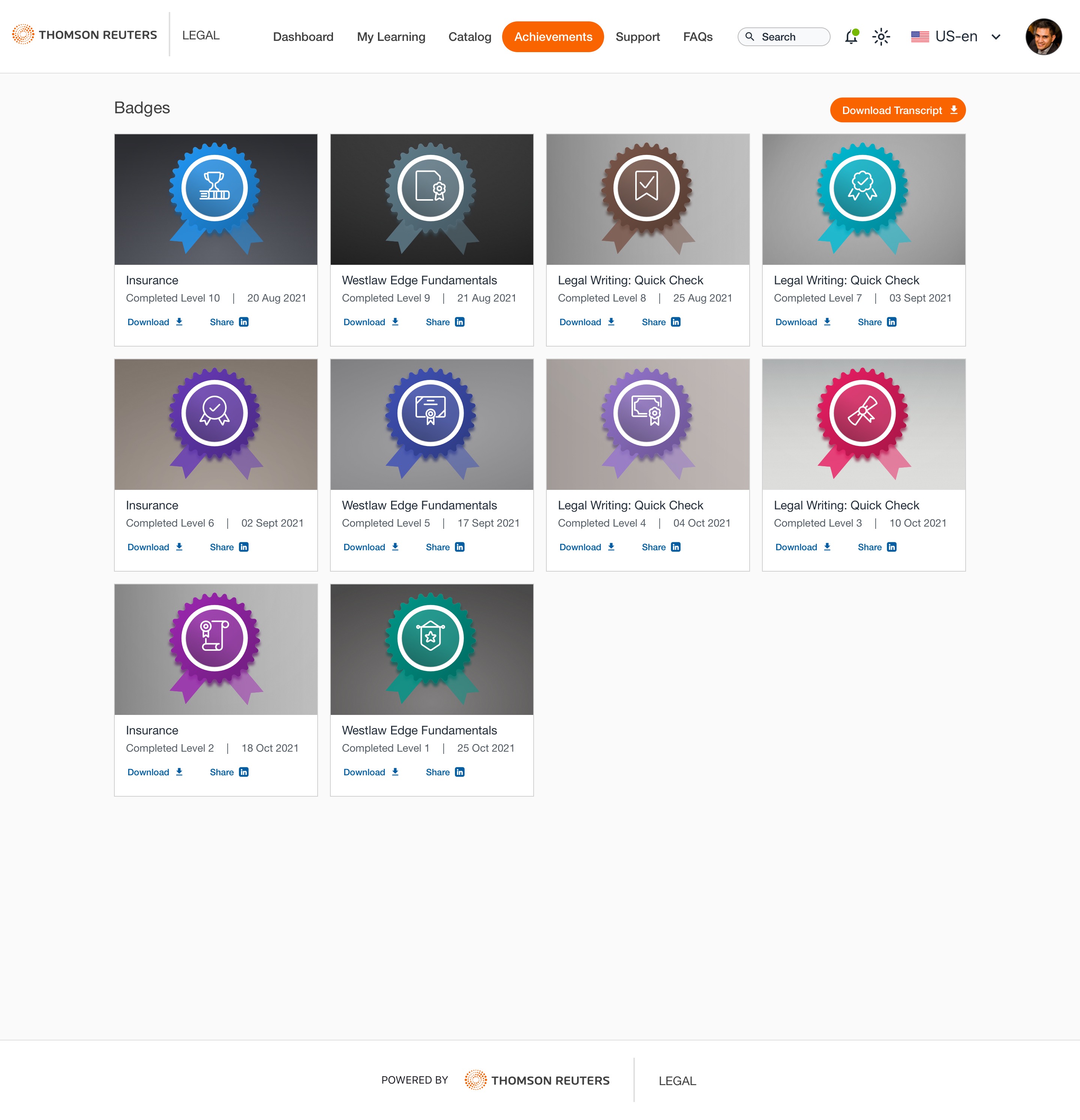Download the Westlaw Edge Level 5 badge
This screenshot has width=1080, height=1120.
click(x=371, y=547)
